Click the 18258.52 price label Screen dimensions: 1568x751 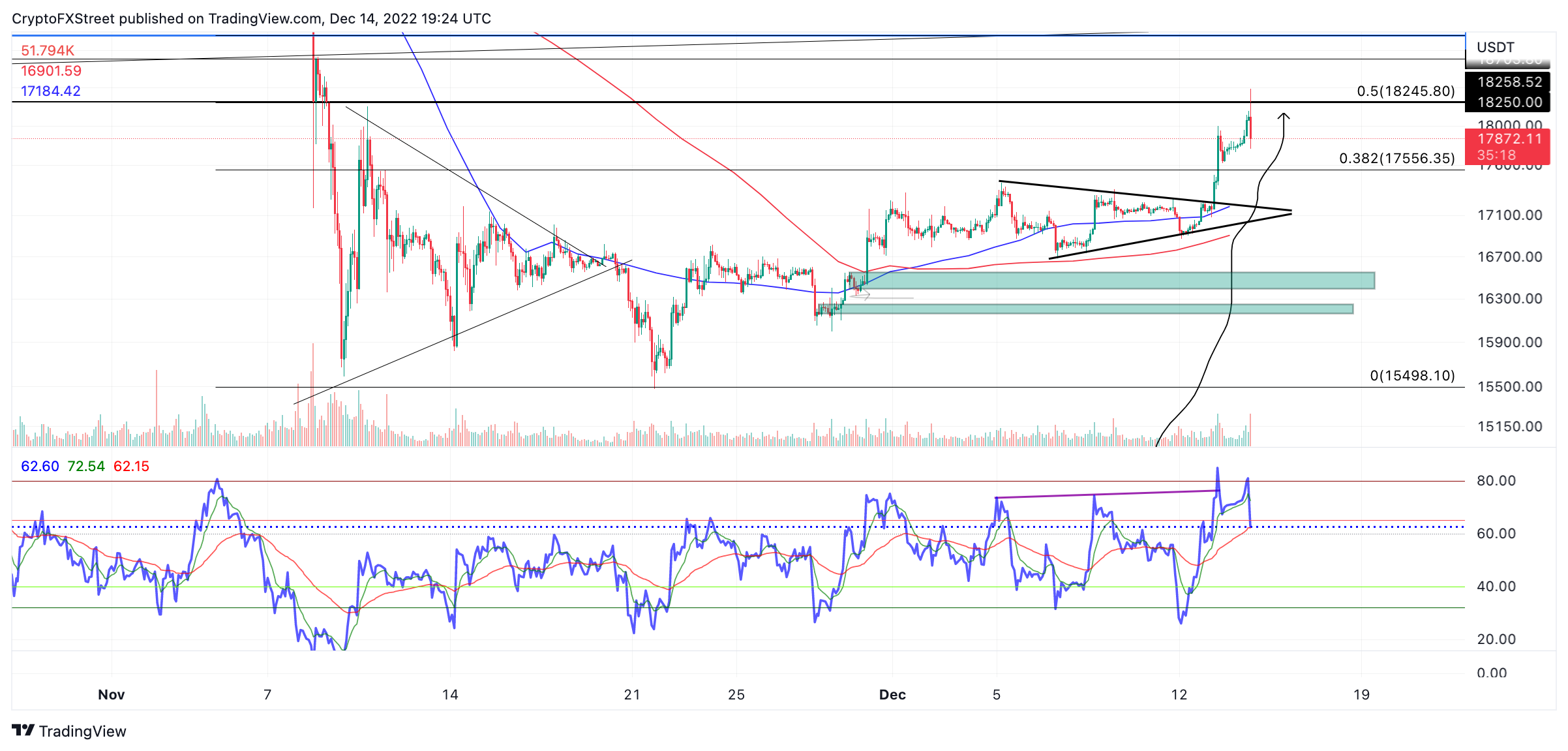point(1509,82)
